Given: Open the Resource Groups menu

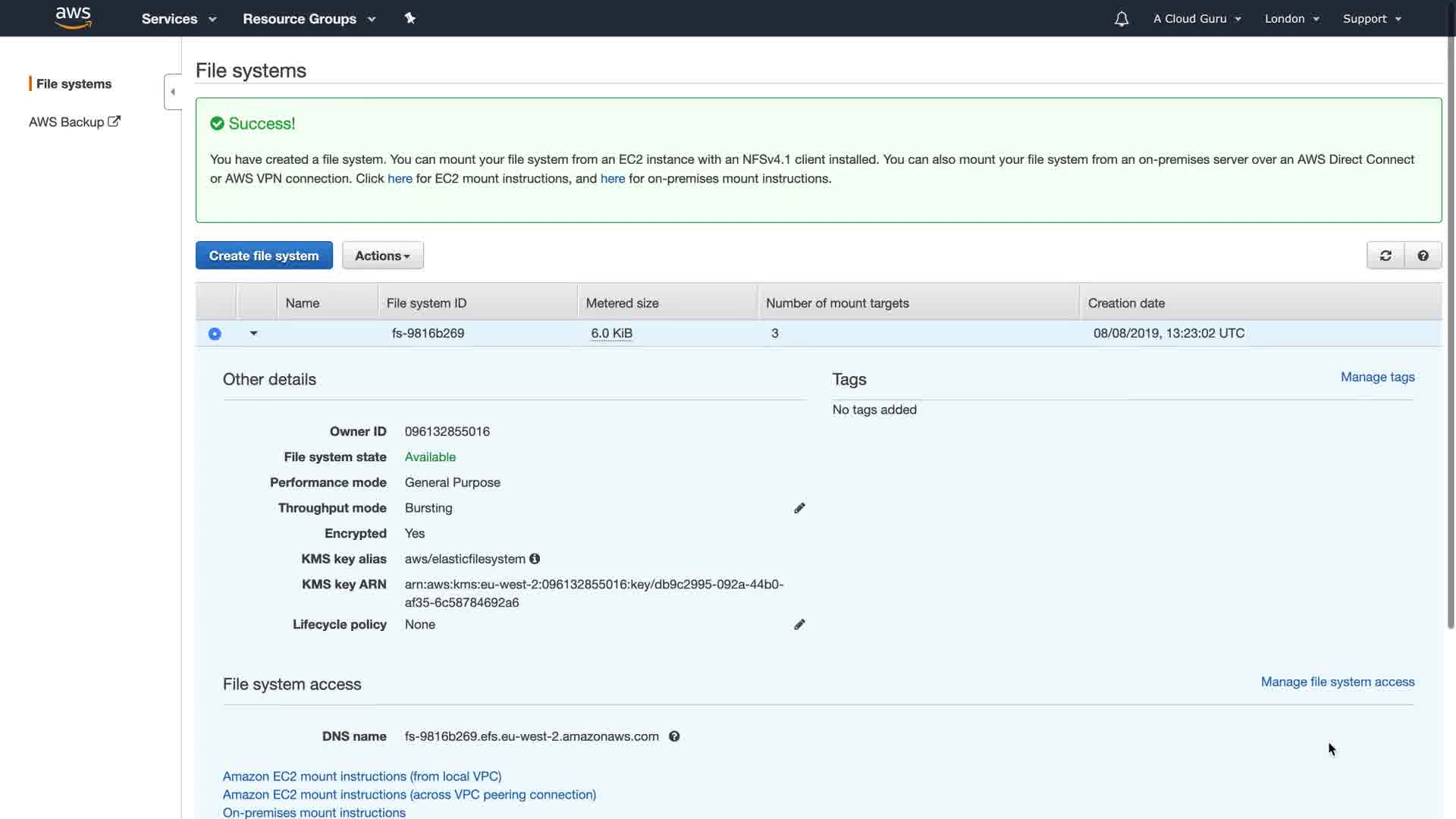Looking at the screenshot, I should [309, 19].
